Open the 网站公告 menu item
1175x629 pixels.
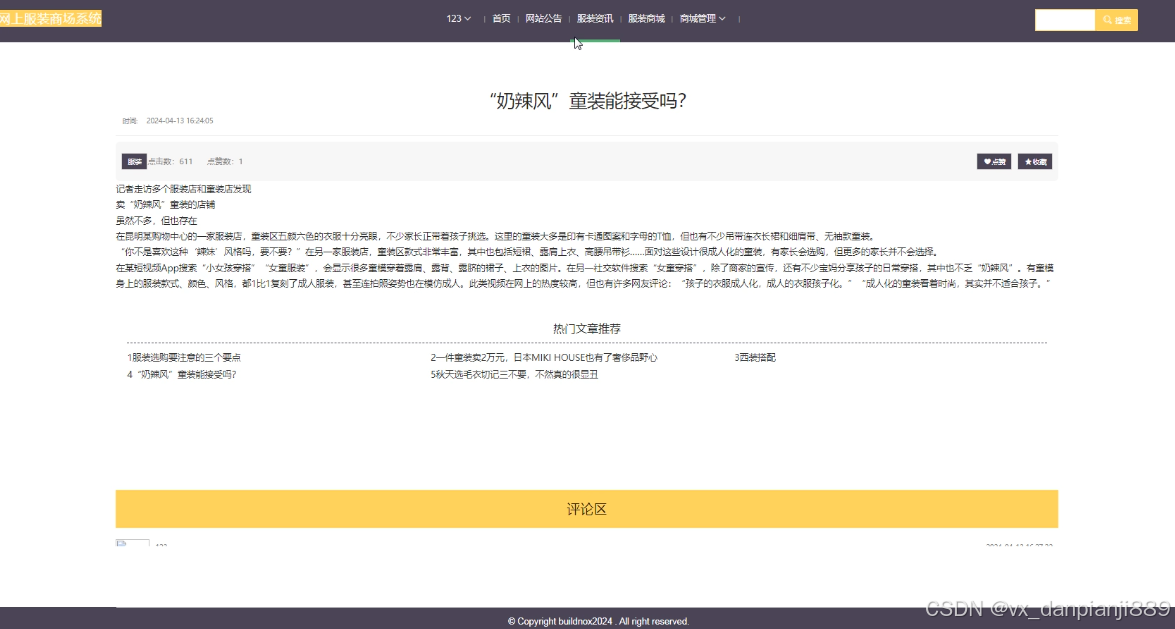click(x=543, y=19)
